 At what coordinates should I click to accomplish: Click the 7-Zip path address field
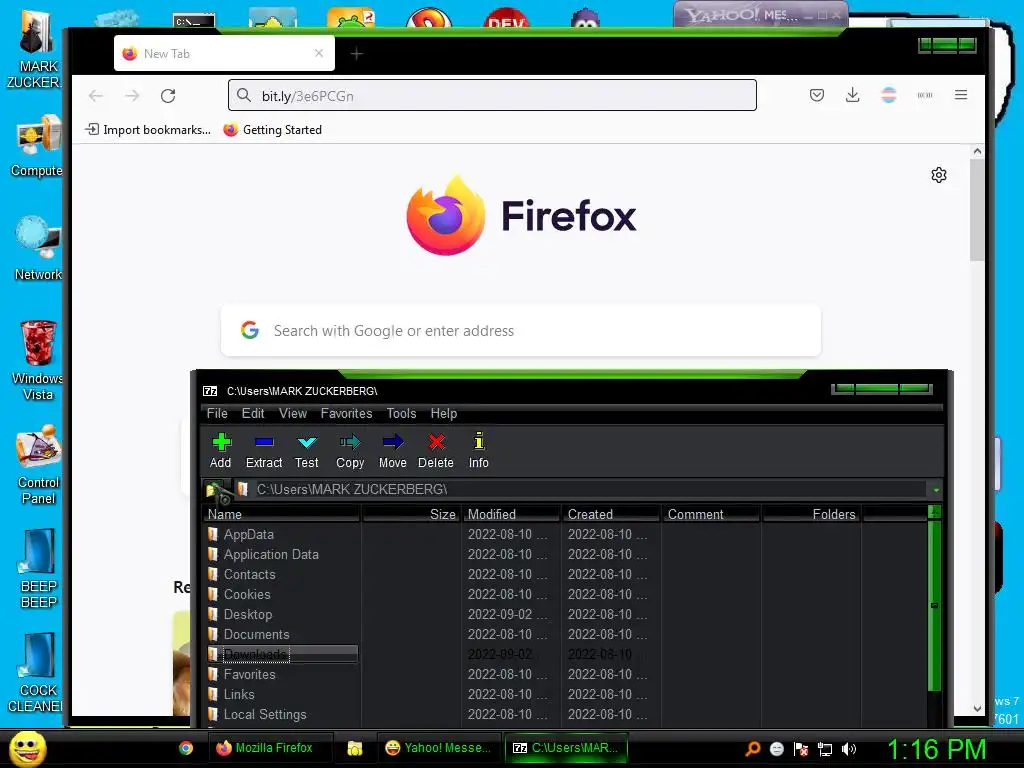tap(581, 489)
